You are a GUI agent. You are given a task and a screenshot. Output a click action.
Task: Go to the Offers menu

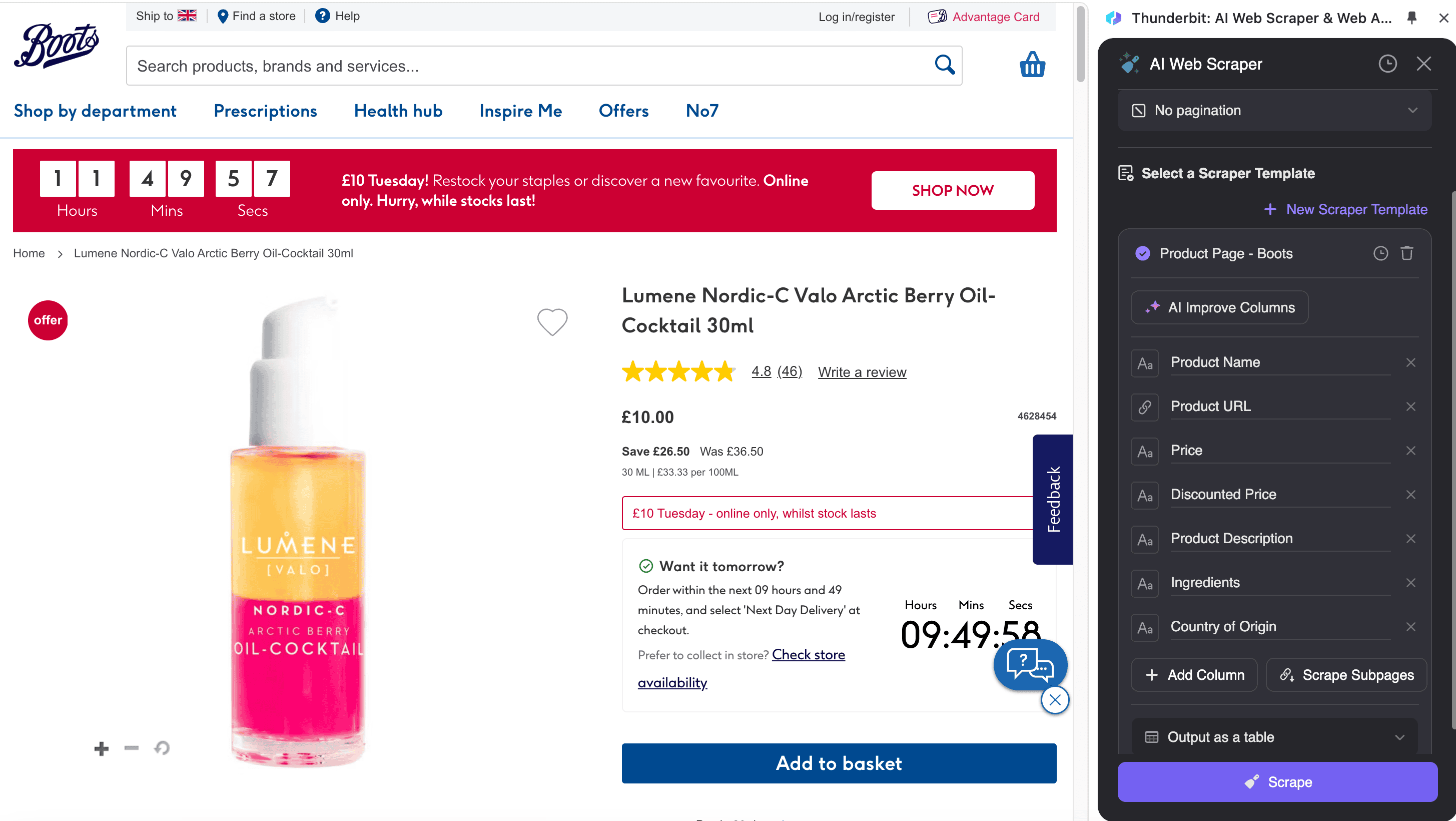(x=623, y=111)
